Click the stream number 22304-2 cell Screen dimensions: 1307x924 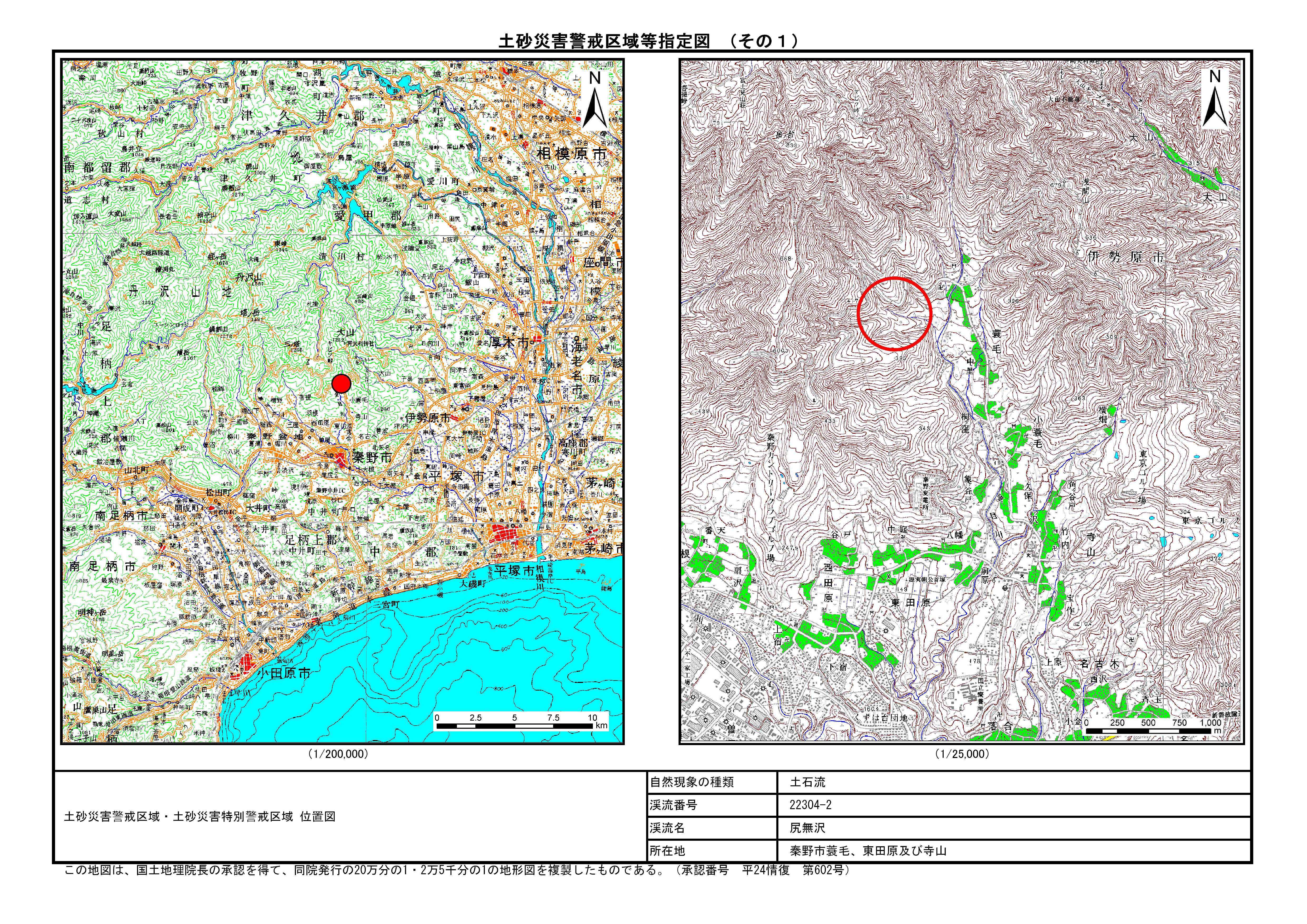coord(810,805)
